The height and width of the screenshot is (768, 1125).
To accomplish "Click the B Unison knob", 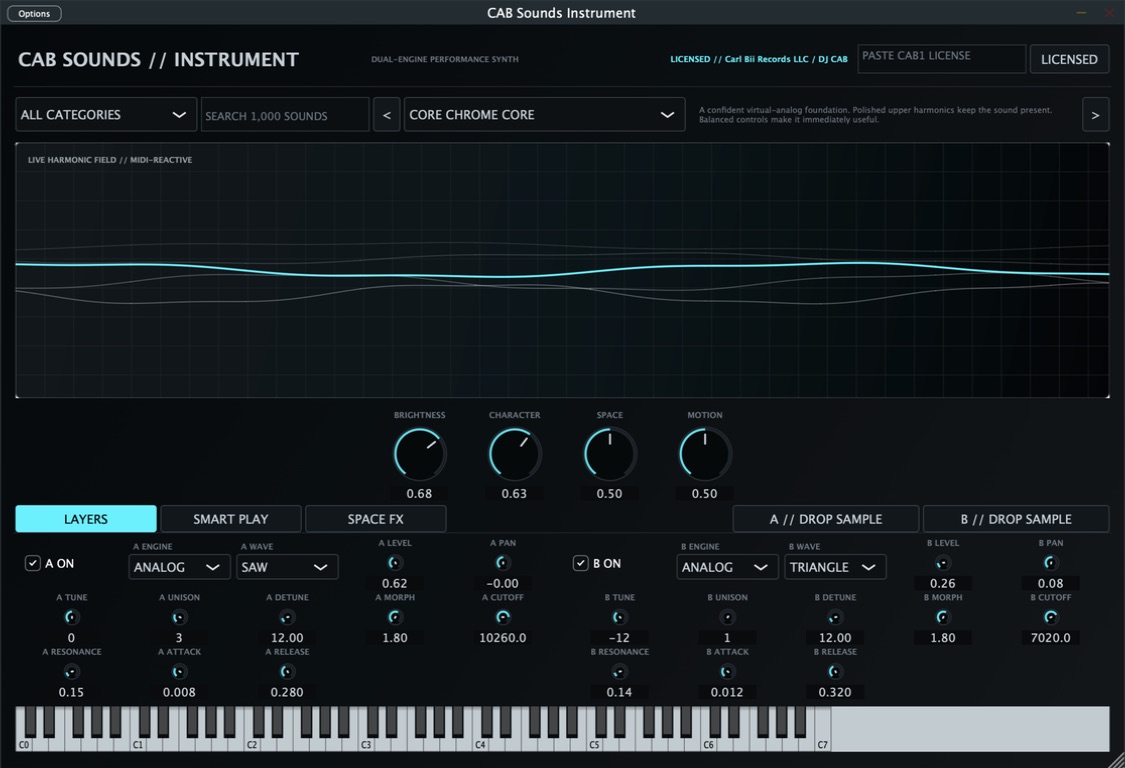I will click(x=727, y=617).
